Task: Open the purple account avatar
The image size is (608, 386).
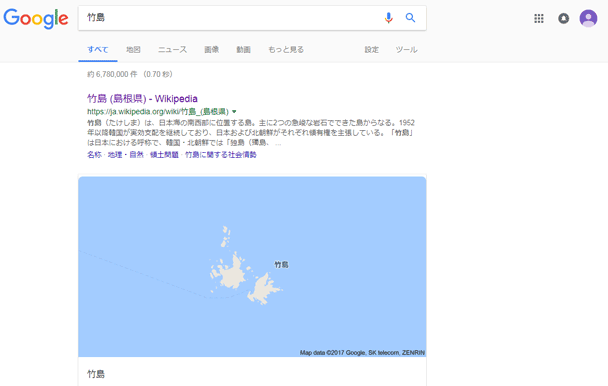Action: pyautogui.click(x=588, y=18)
